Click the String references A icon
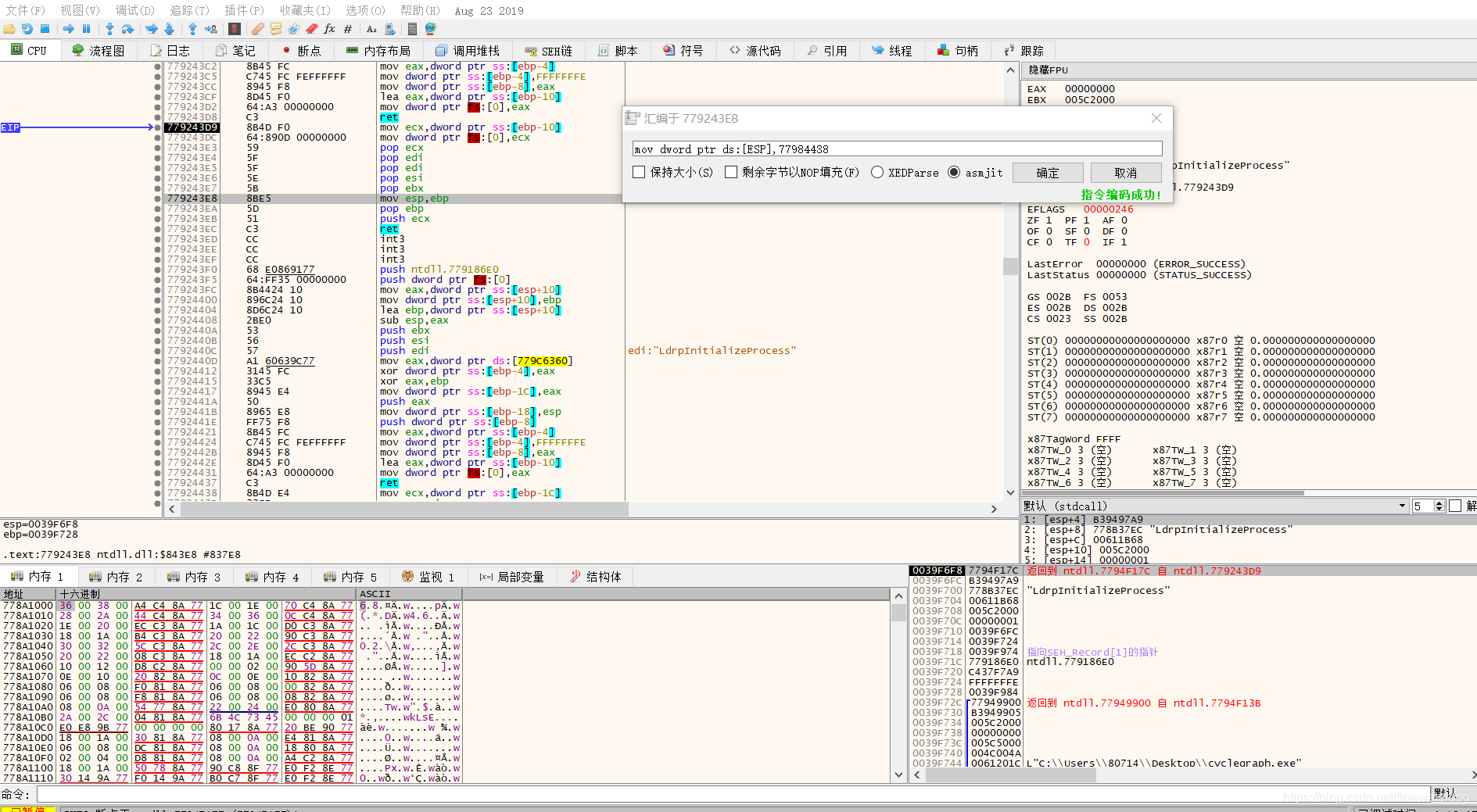This screenshot has height=812, width=1477. pyautogui.click(x=371, y=29)
